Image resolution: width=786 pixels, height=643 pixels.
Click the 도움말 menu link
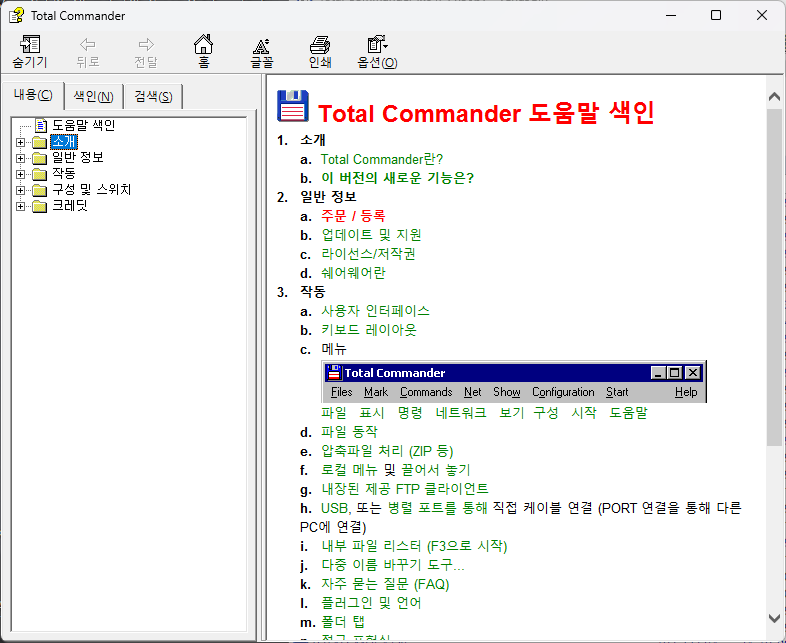pos(629,413)
